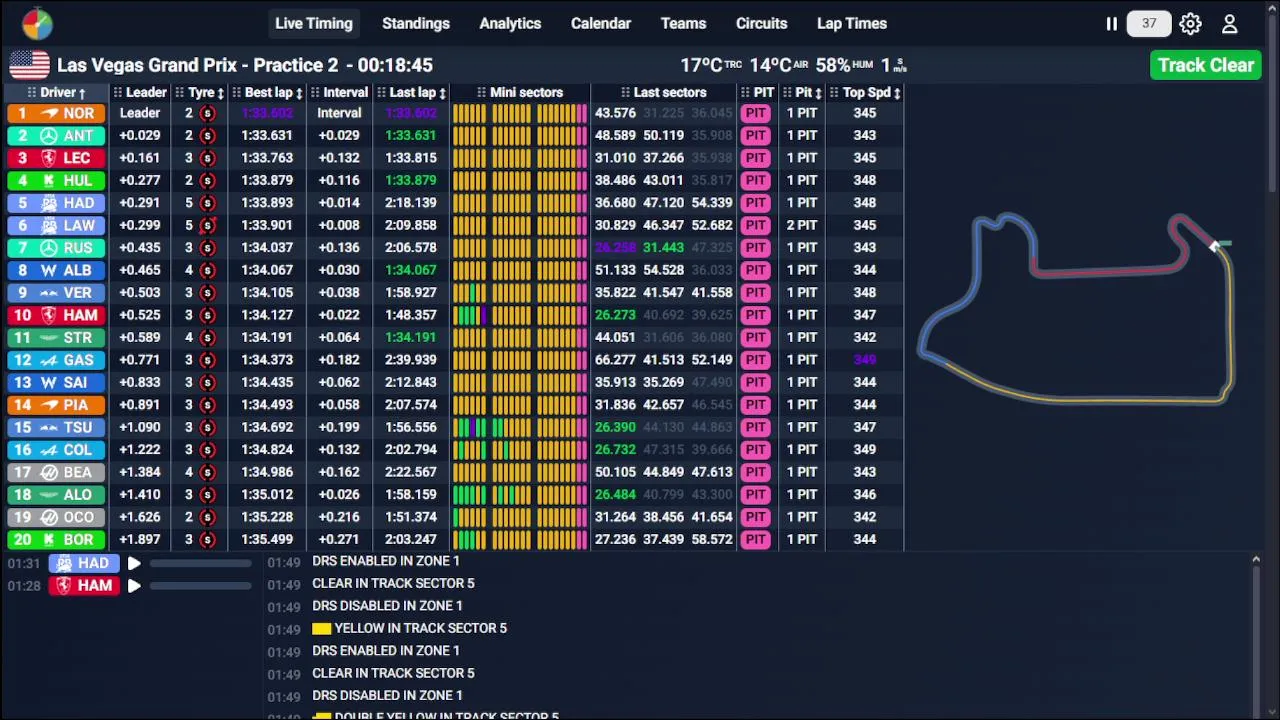The image size is (1280, 720).
Task: Open the Lap Times tab
Action: click(x=852, y=23)
